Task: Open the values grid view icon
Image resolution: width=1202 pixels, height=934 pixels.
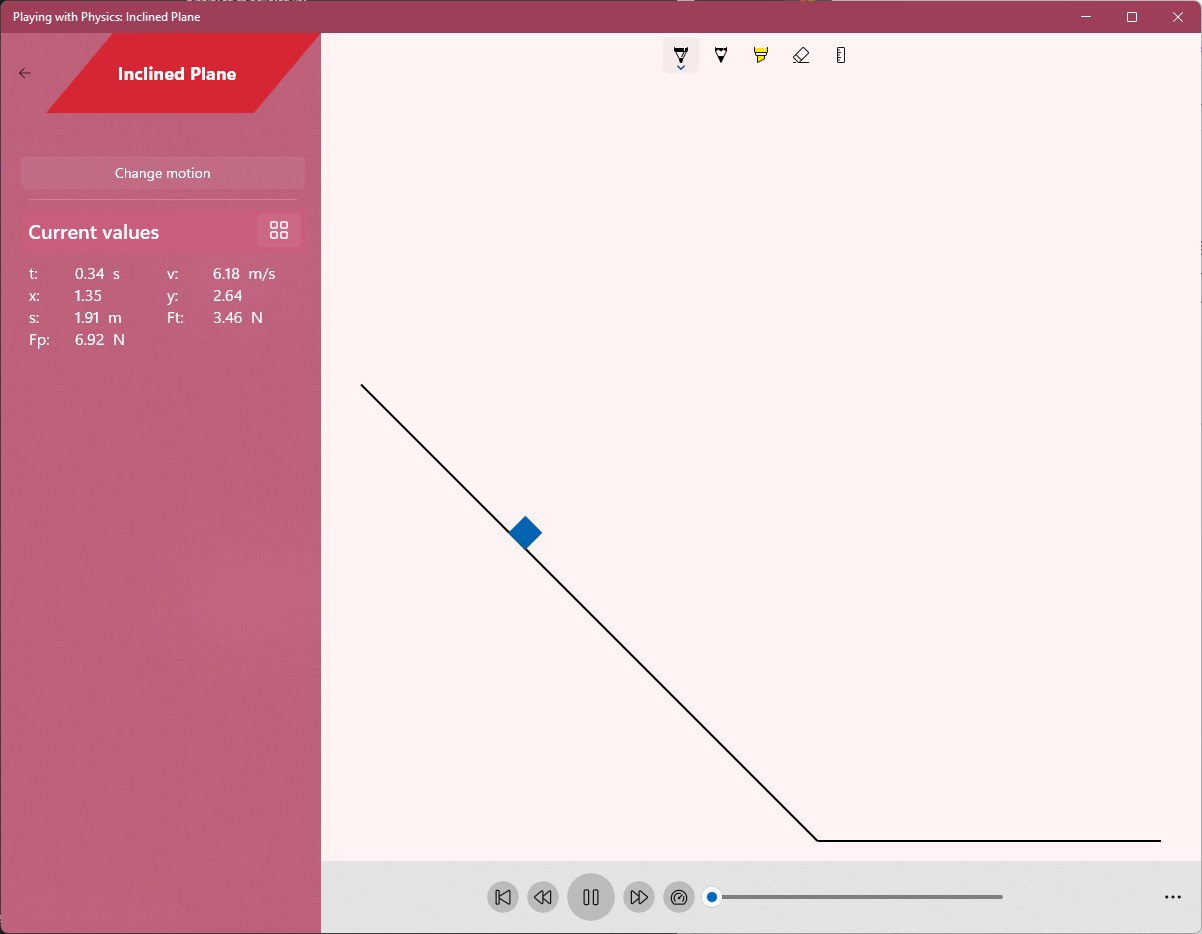Action: point(279,230)
